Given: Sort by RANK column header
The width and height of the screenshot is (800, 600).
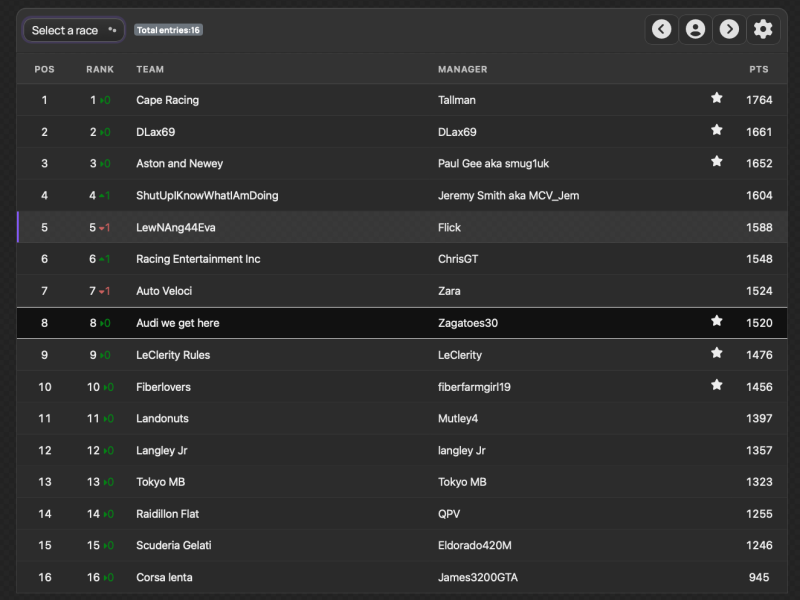Looking at the screenshot, I should (x=100, y=69).
